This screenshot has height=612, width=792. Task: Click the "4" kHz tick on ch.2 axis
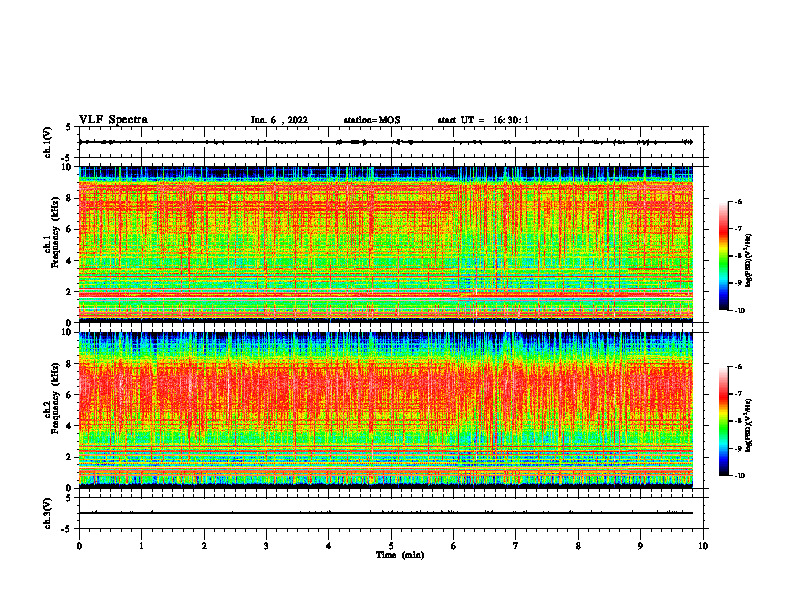[x=69, y=426]
